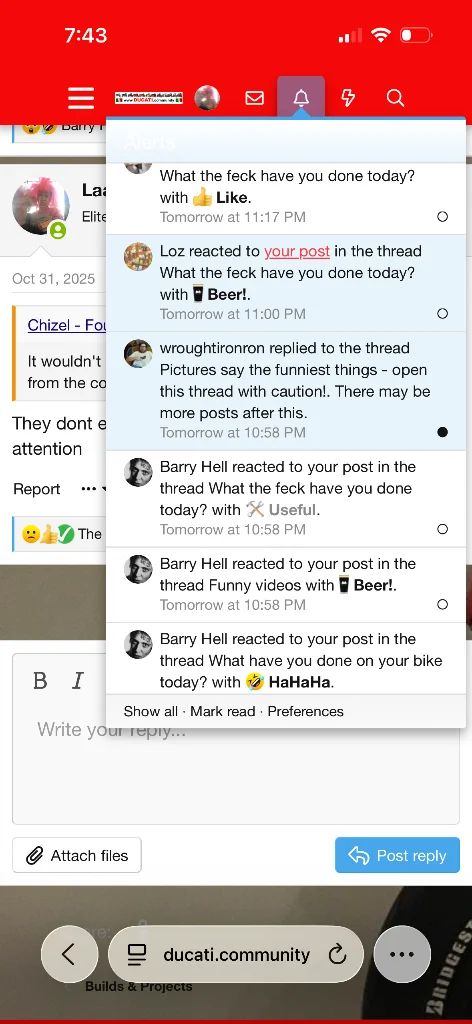Close the alerts panel via bell icon
This screenshot has height=1024, width=472.
[x=301, y=98]
